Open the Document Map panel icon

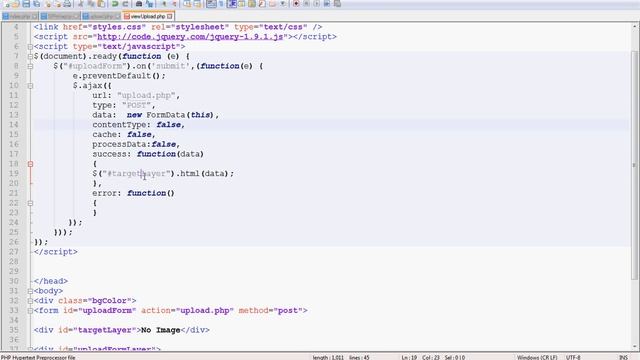251,4
